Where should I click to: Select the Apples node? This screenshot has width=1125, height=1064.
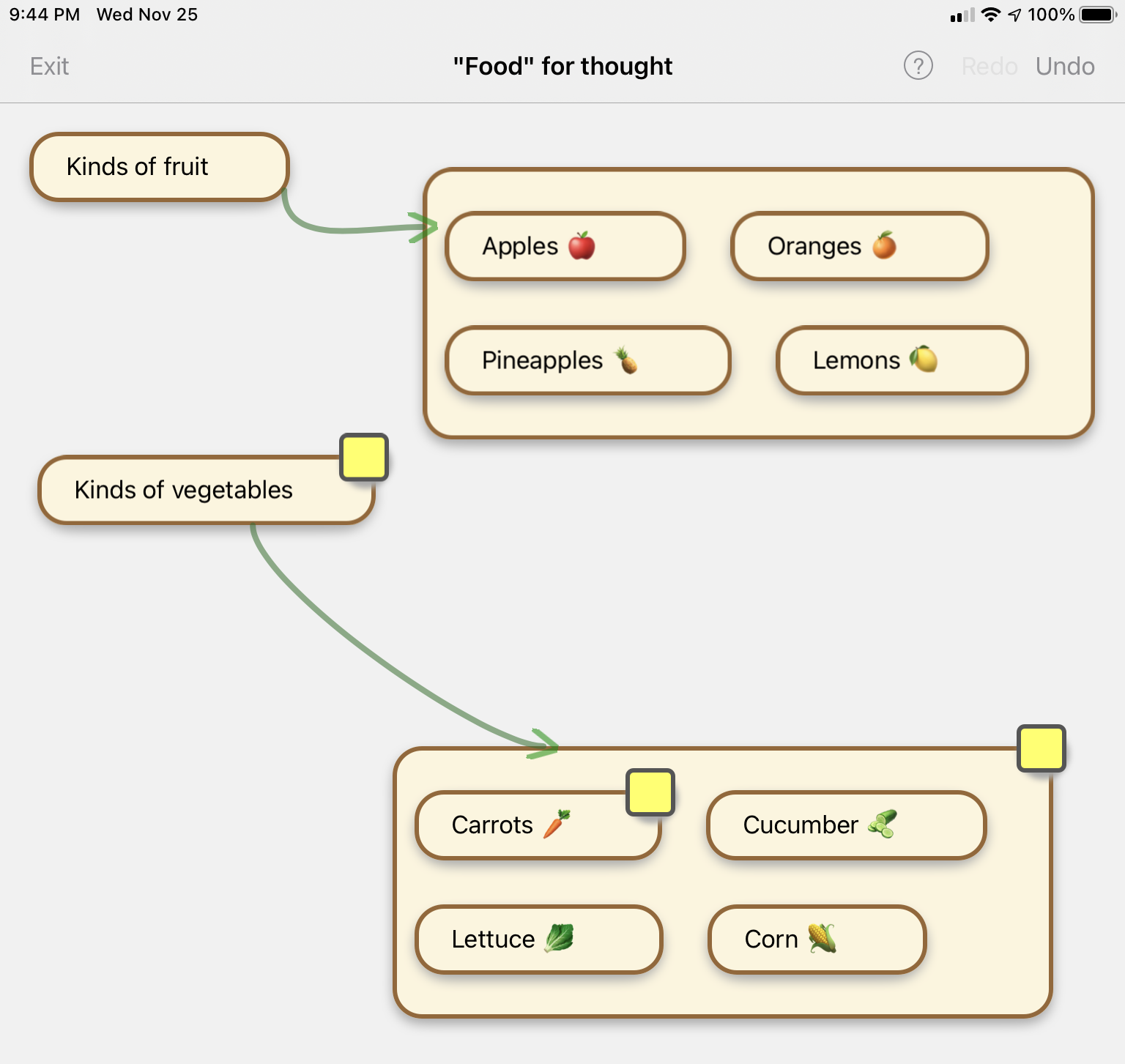[x=565, y=247]
